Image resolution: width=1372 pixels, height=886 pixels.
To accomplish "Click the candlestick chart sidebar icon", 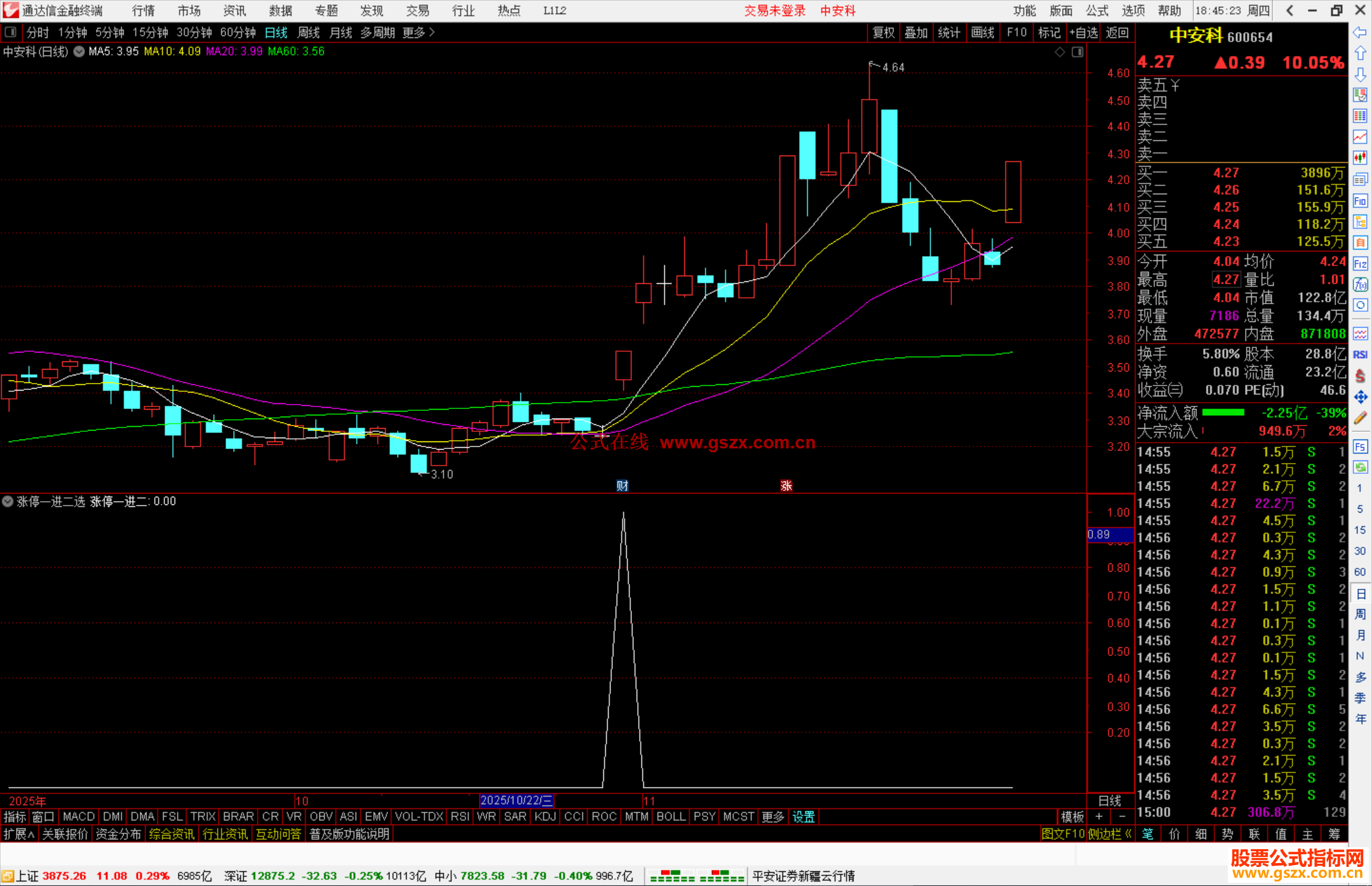I will click(1360, 158).
